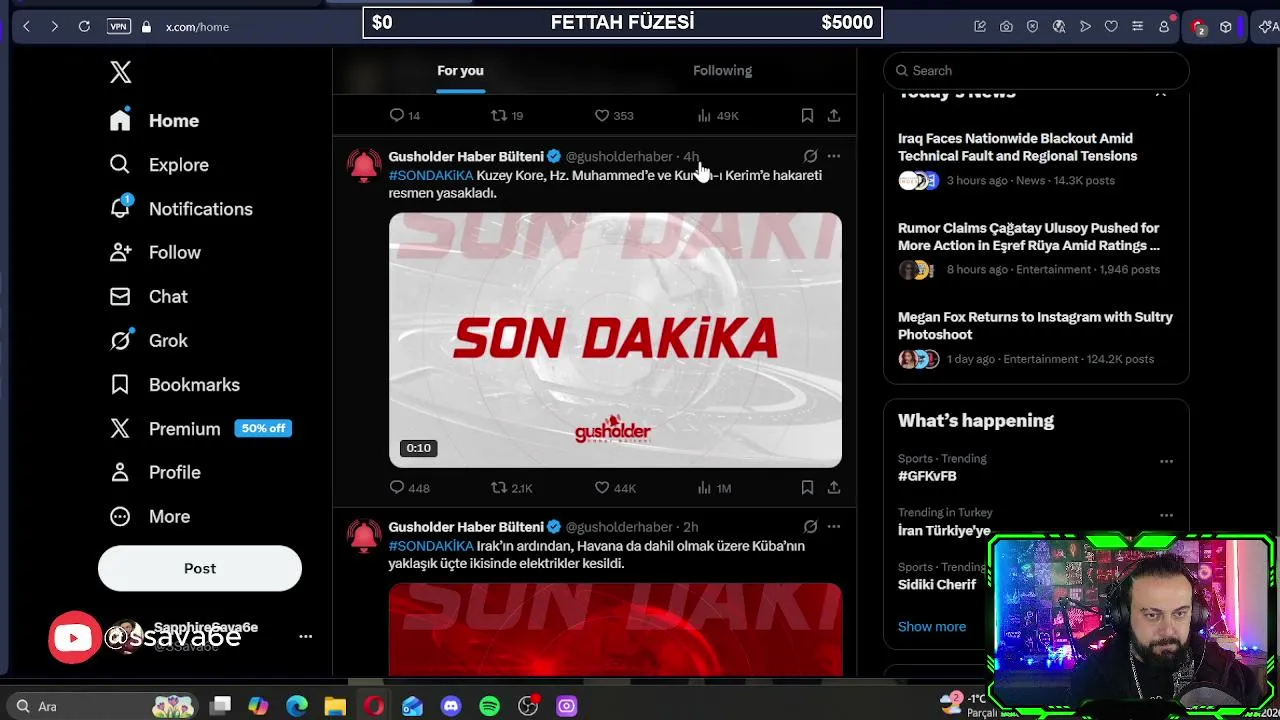1280x720 pixels.
Task: Open Explore from the sidebar
Action: 159,164
